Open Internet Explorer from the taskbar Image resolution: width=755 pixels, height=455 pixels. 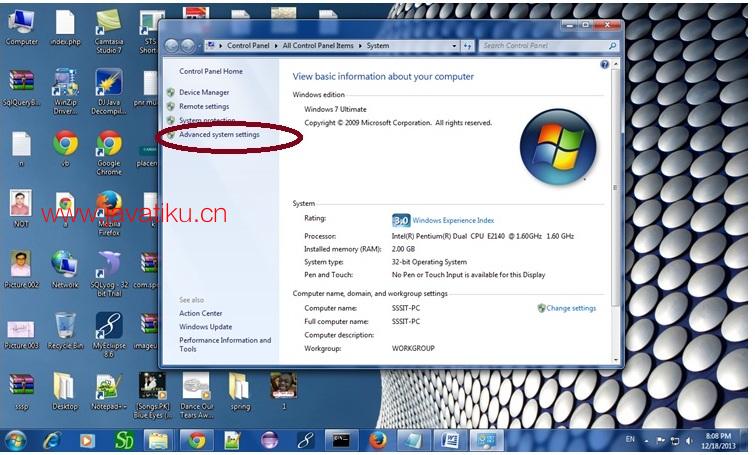pos(52,441)
